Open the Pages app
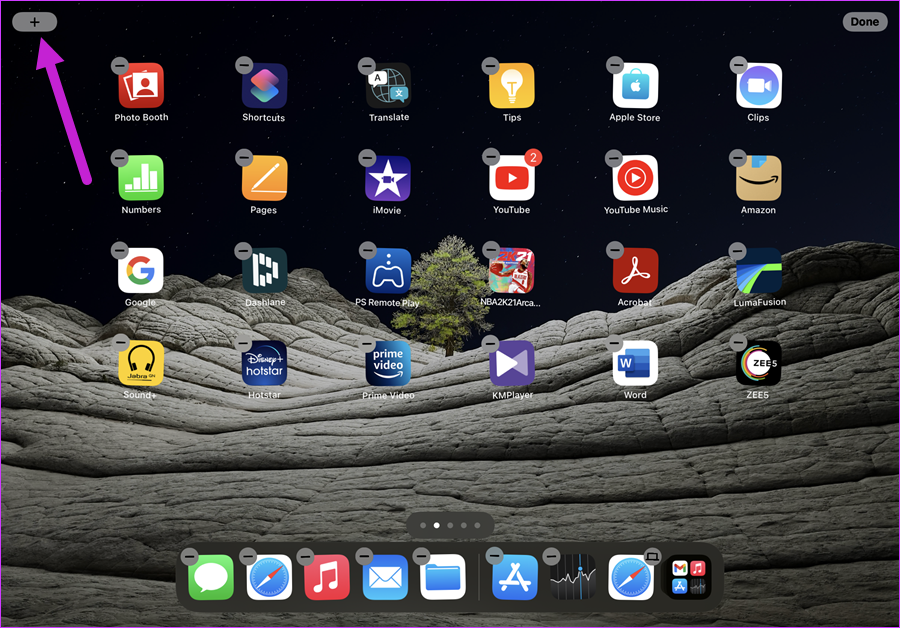Screen dimensions: 900x628 coord(265,178)
